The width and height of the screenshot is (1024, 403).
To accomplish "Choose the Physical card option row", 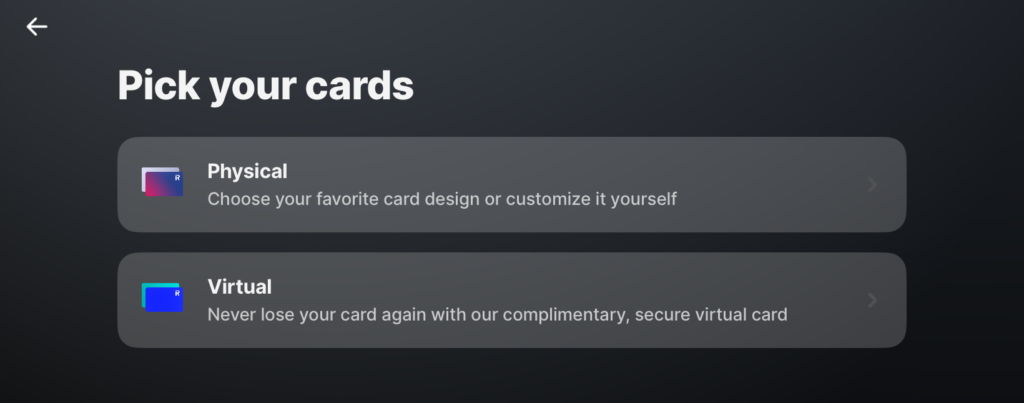I will pyautogui.click(x=511, y=185).
